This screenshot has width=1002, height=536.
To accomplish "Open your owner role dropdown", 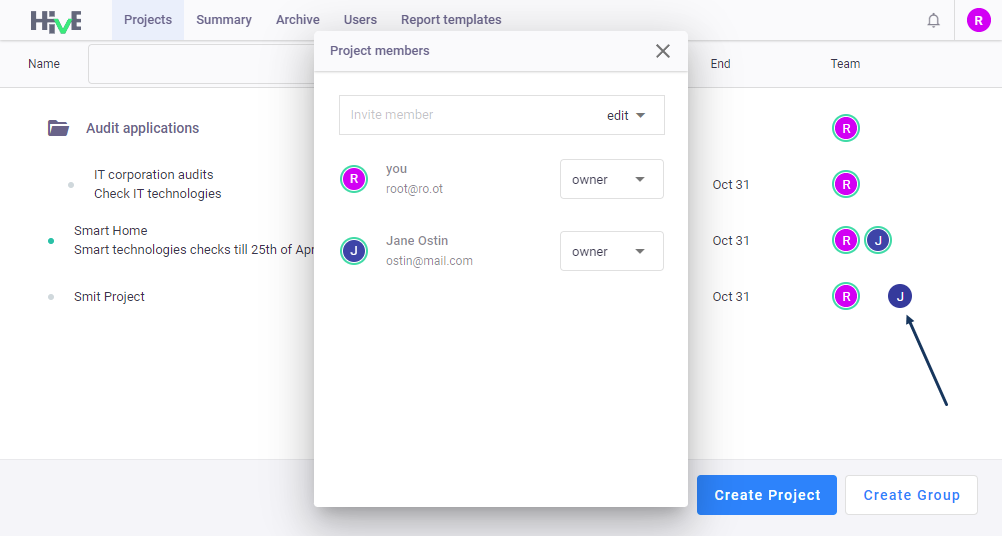I will [x=612, y=180].
